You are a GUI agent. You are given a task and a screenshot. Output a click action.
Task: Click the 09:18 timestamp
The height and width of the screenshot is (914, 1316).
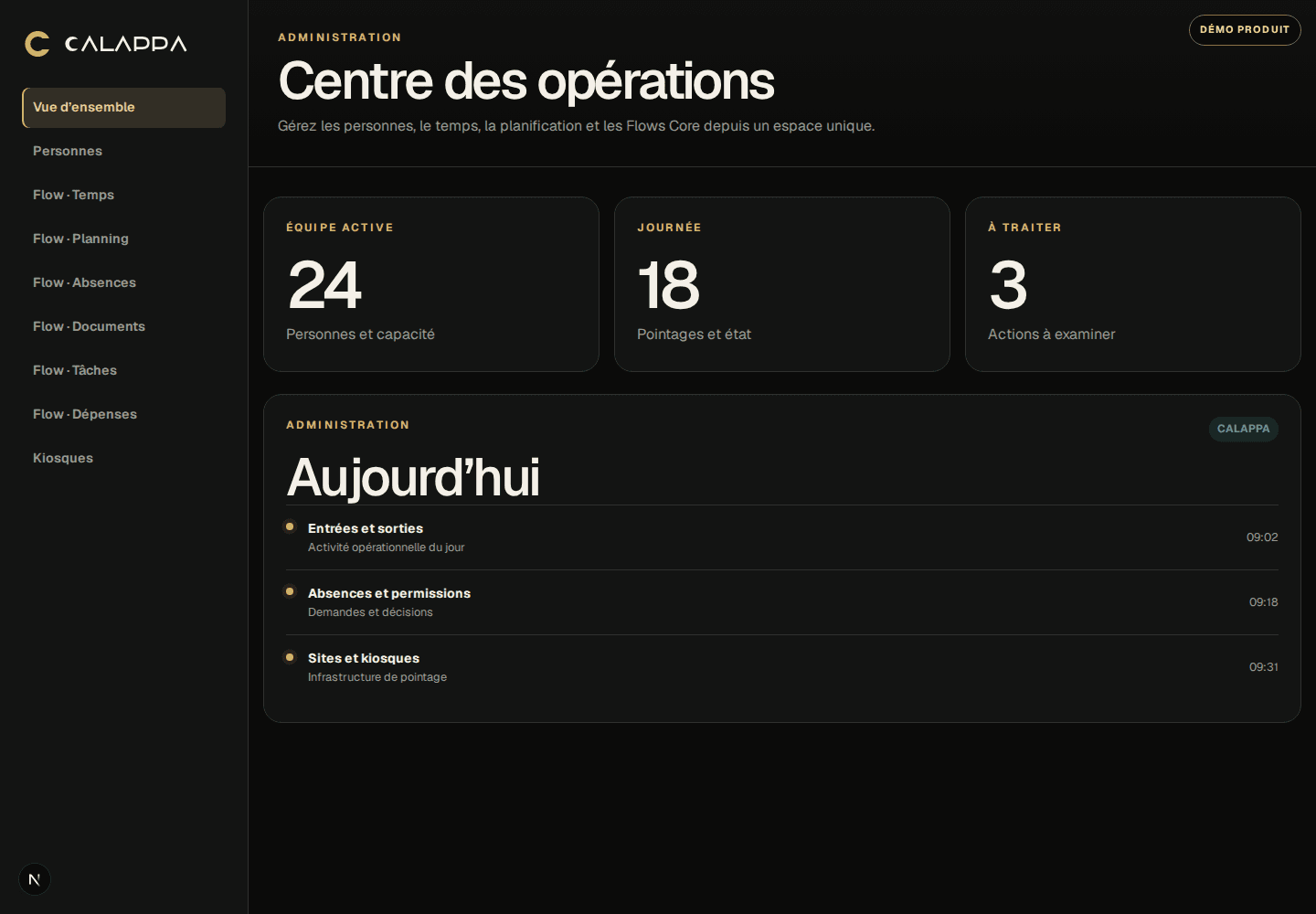coord(1264,602)
